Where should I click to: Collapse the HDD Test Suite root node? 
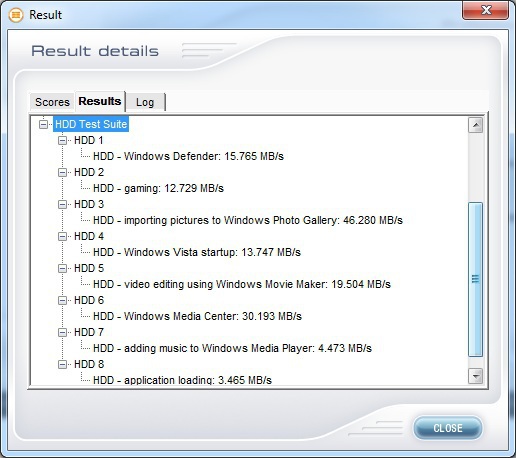click(x=44, y=124)
